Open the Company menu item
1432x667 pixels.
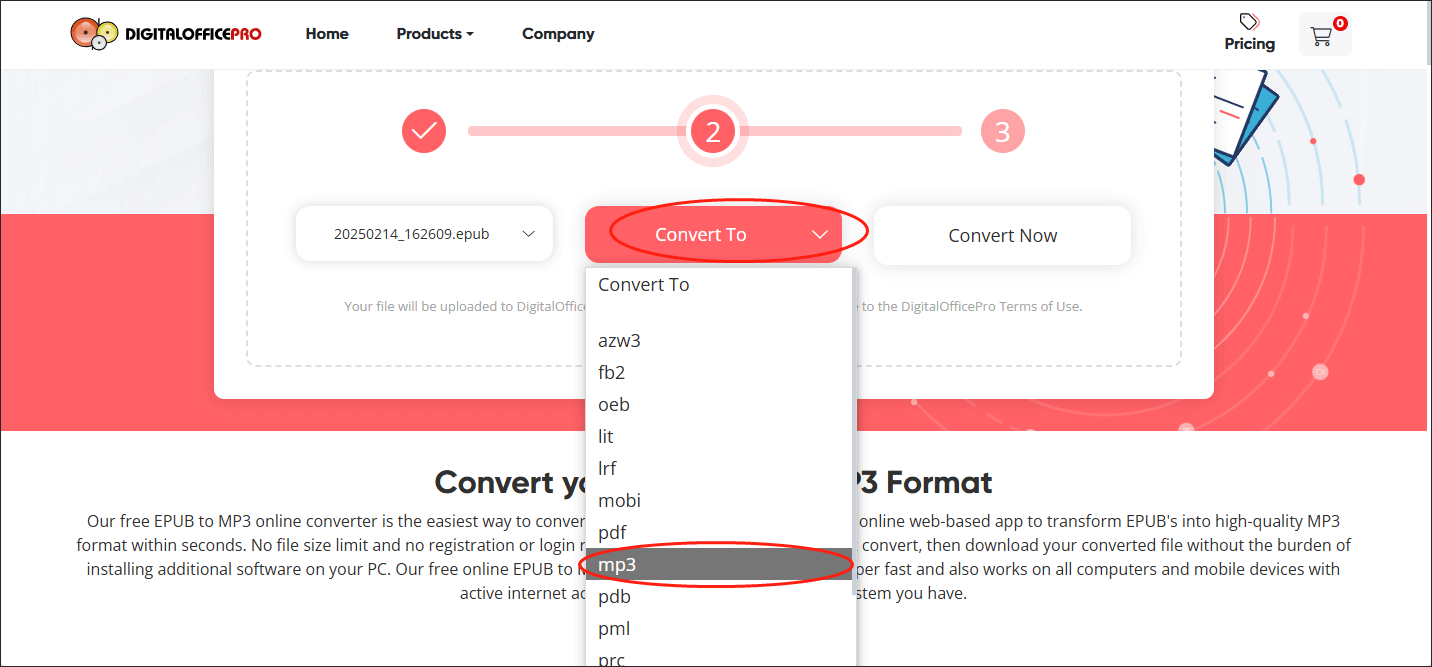(558, 34)
